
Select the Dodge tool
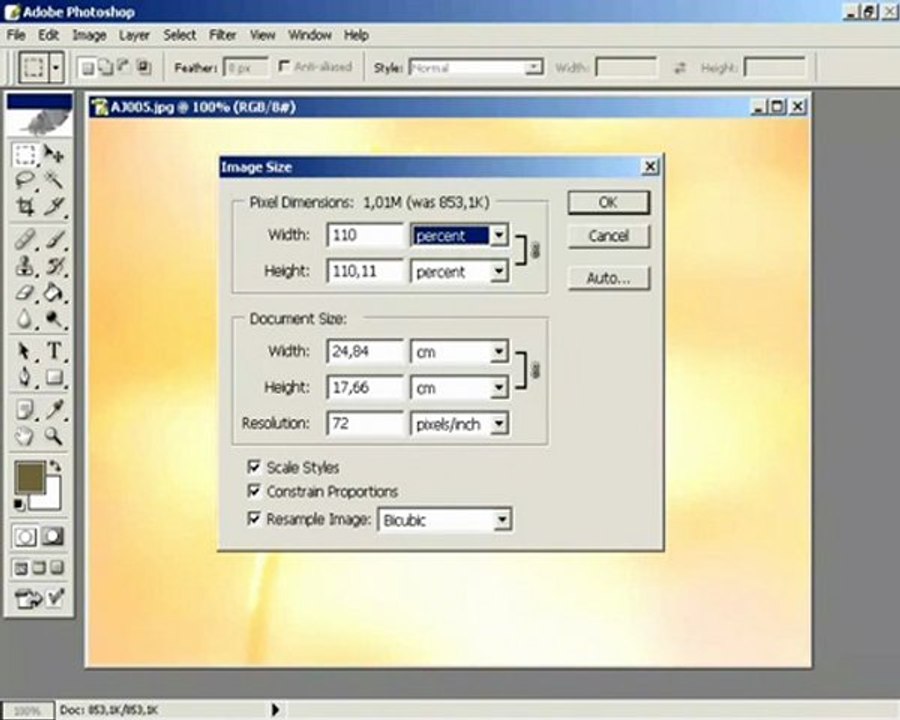click(x=55, y=319)
